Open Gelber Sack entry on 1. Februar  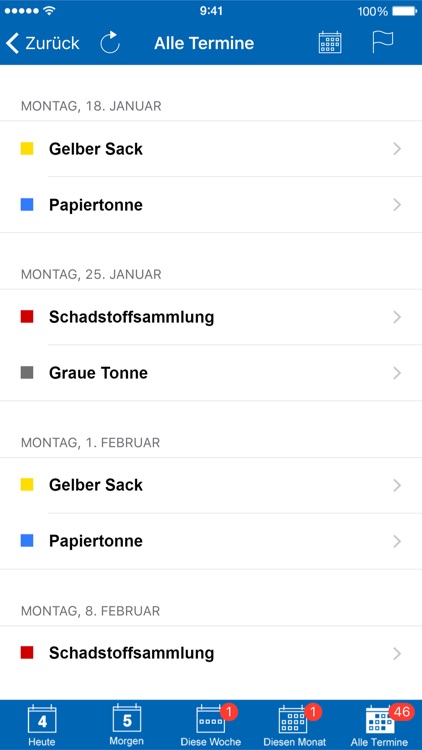coord(211,485)
